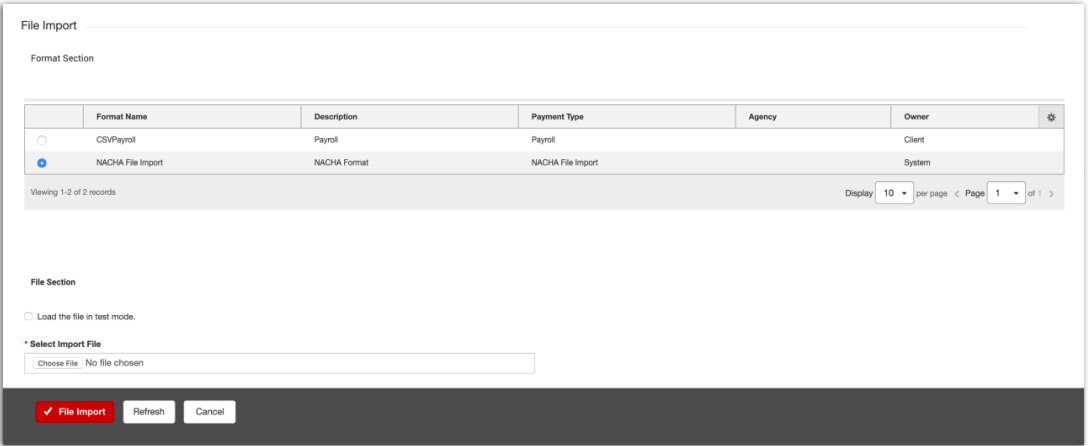Sort by Agency column header
The width and height of the screenshot is (1088, 446).
762,117
